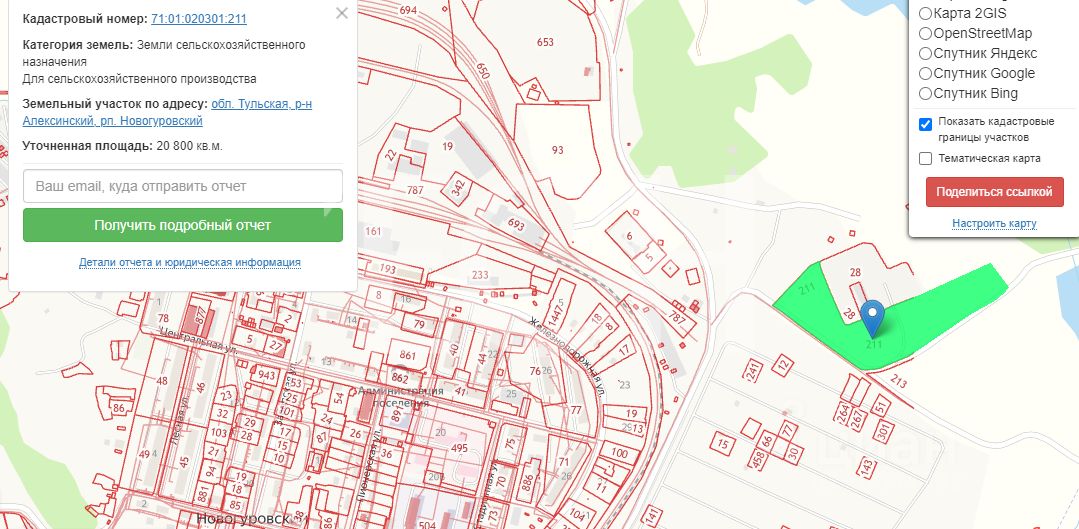
Task: Open Детали отчета и юридическая информация
Action: [x=189, y=262]
